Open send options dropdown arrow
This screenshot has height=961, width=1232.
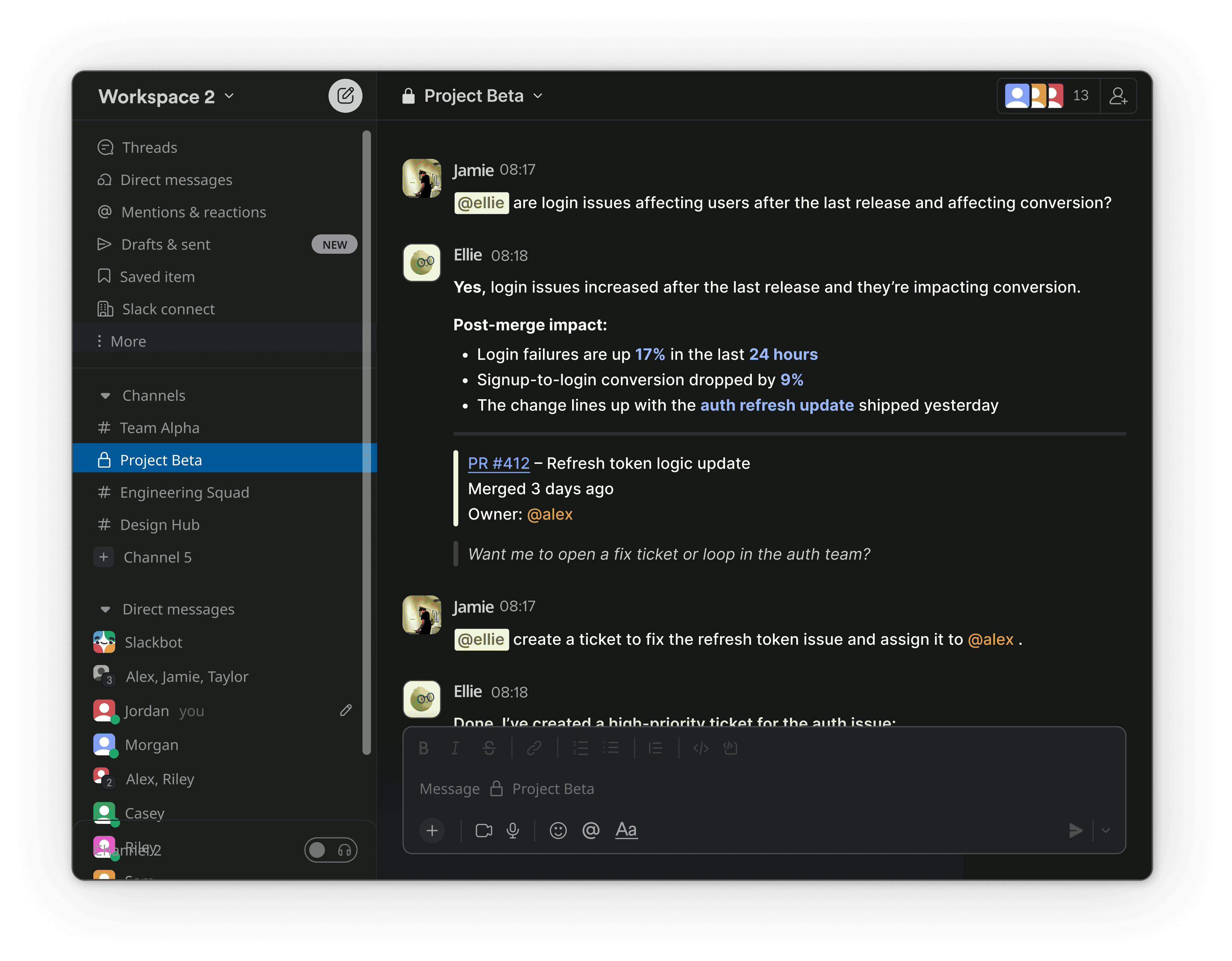1106,830
